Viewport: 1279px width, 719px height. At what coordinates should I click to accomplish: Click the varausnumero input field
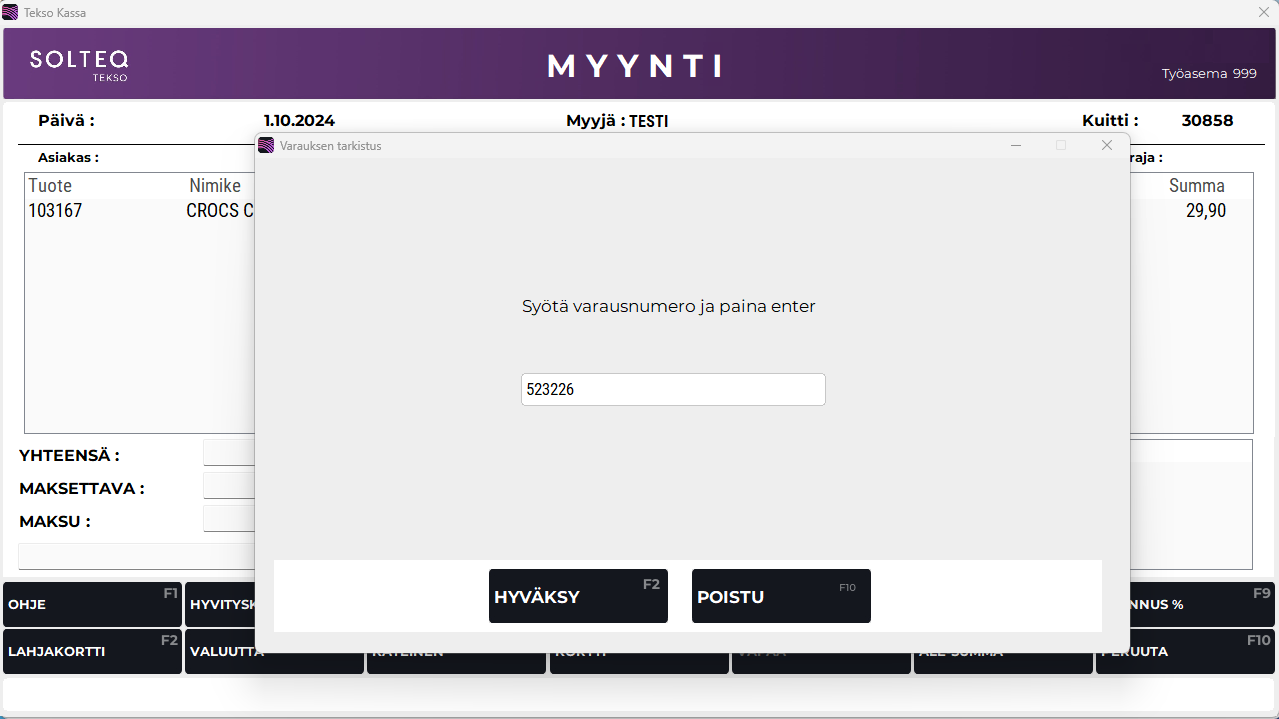[x=672, y=390]
